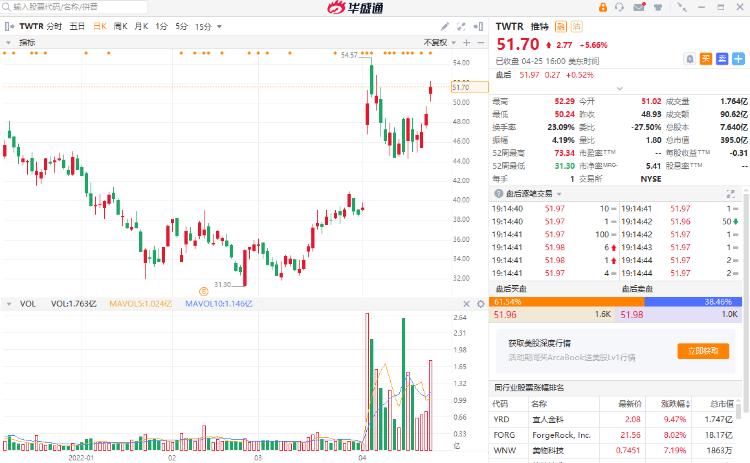Image resolution: width=750 pixels, height=463 pixels.
Task: Close the VOL indicator panel
Action: coord(466,304)
